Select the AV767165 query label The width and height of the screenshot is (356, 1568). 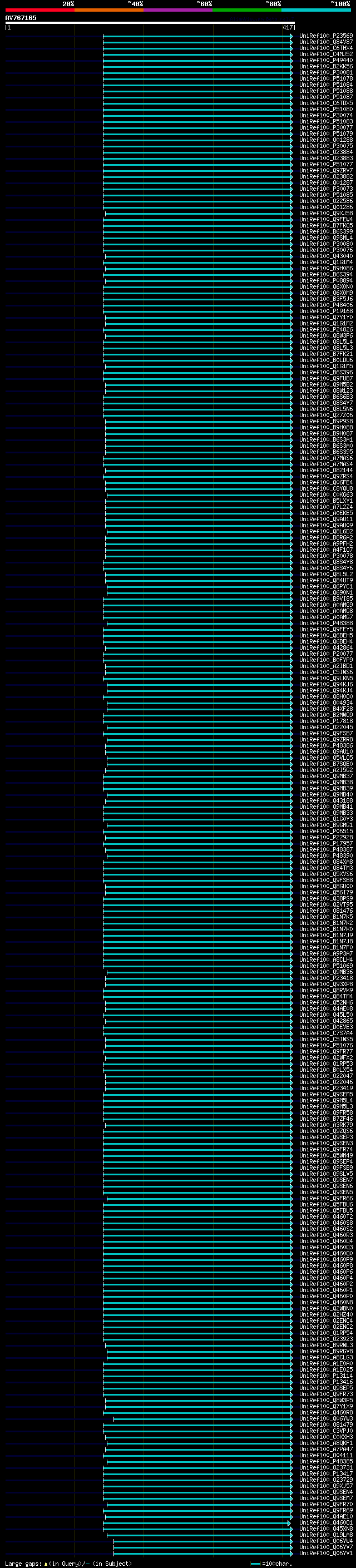(21, 18)
